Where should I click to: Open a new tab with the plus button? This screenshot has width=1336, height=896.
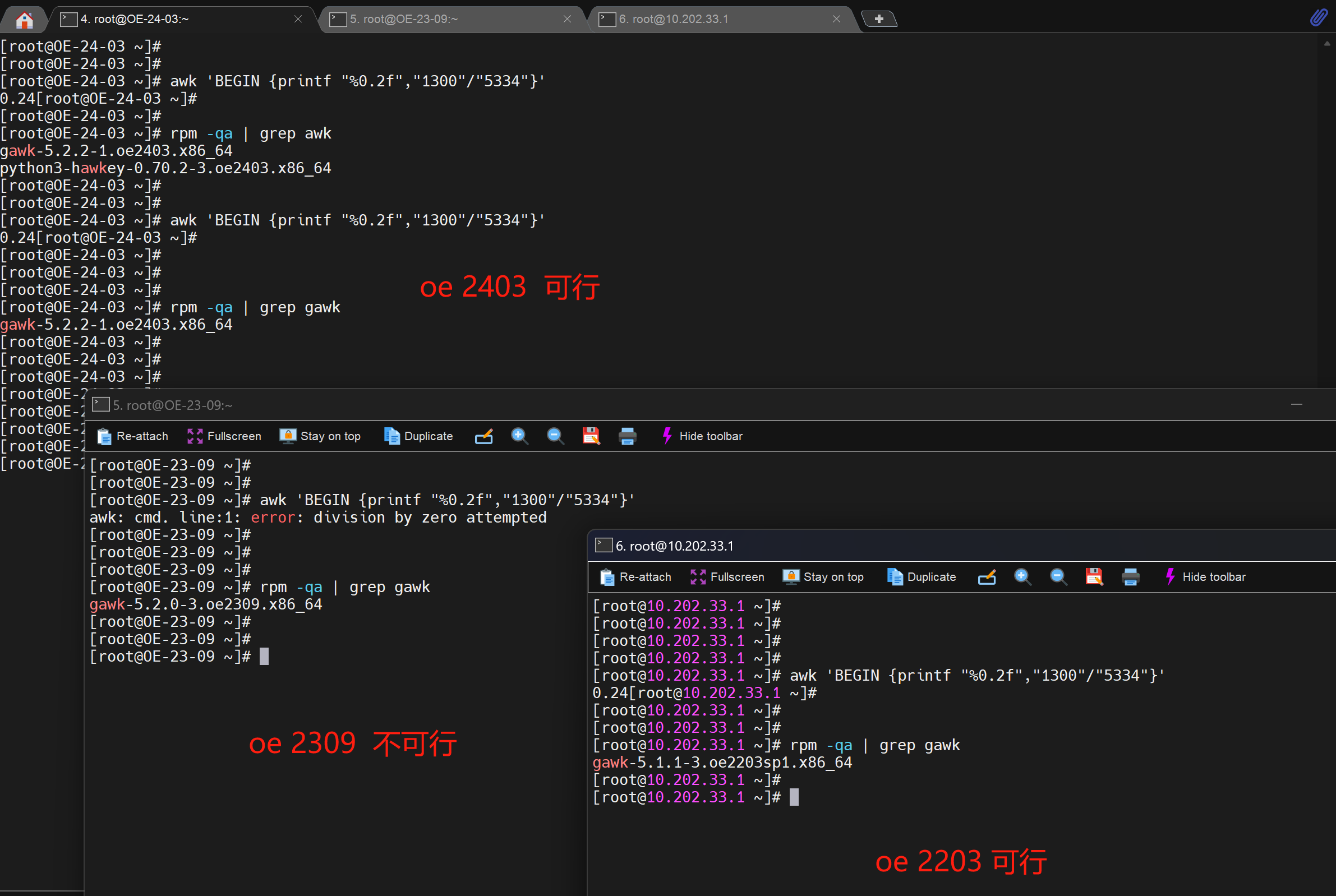coord(878,19)
